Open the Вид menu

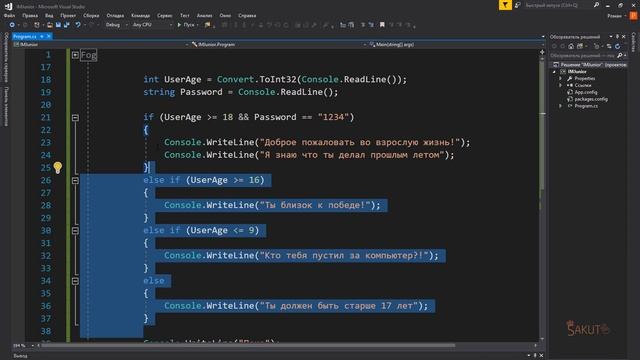(x=49, y=16)
